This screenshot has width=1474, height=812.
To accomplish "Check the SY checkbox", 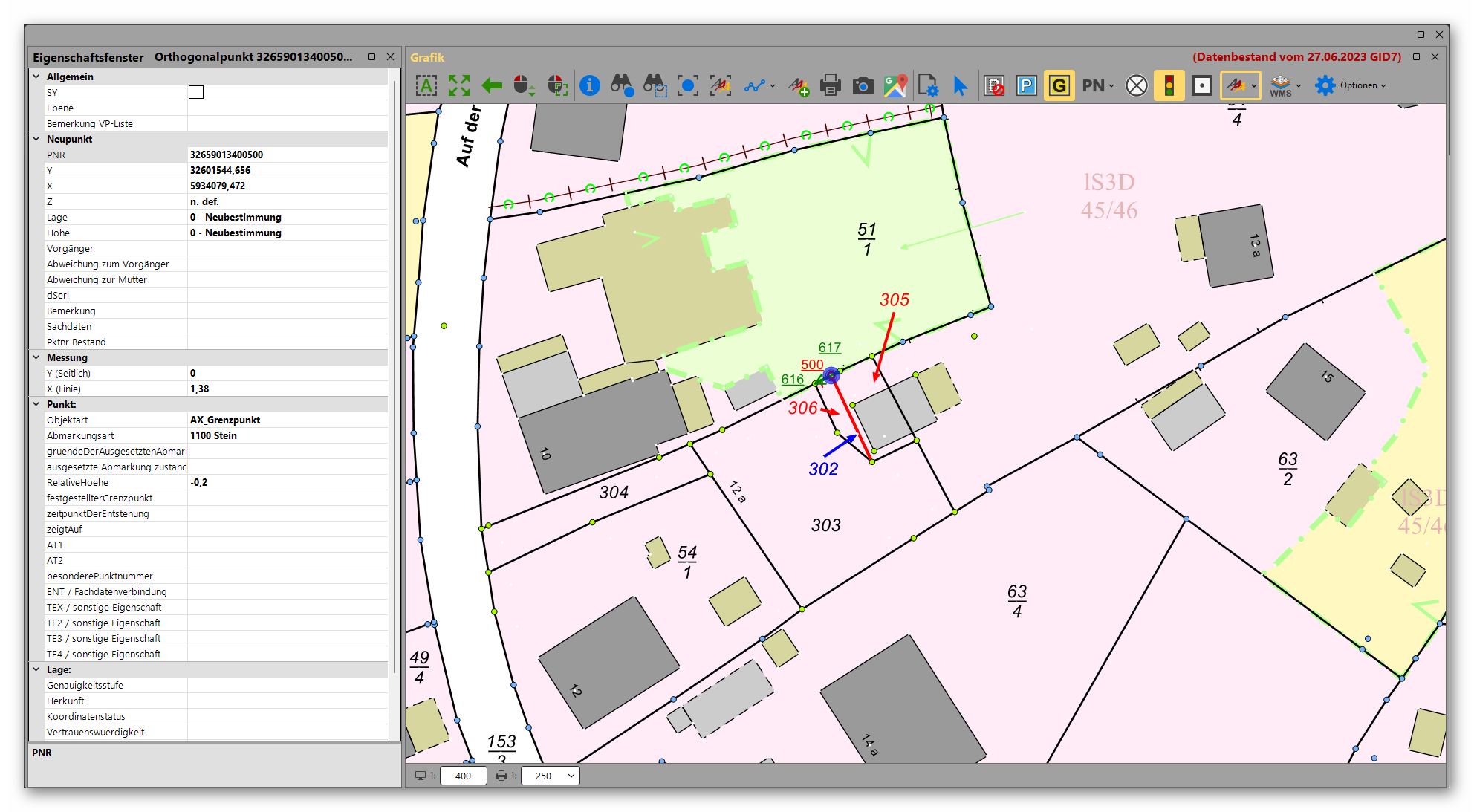I will pyautogui.click(x=196, y=92).
